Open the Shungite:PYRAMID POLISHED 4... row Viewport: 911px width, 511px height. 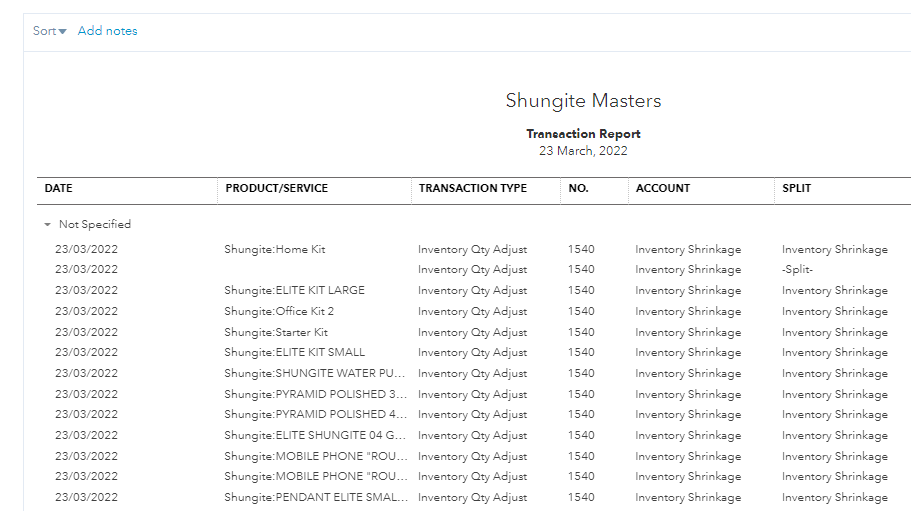coord(315,415)
